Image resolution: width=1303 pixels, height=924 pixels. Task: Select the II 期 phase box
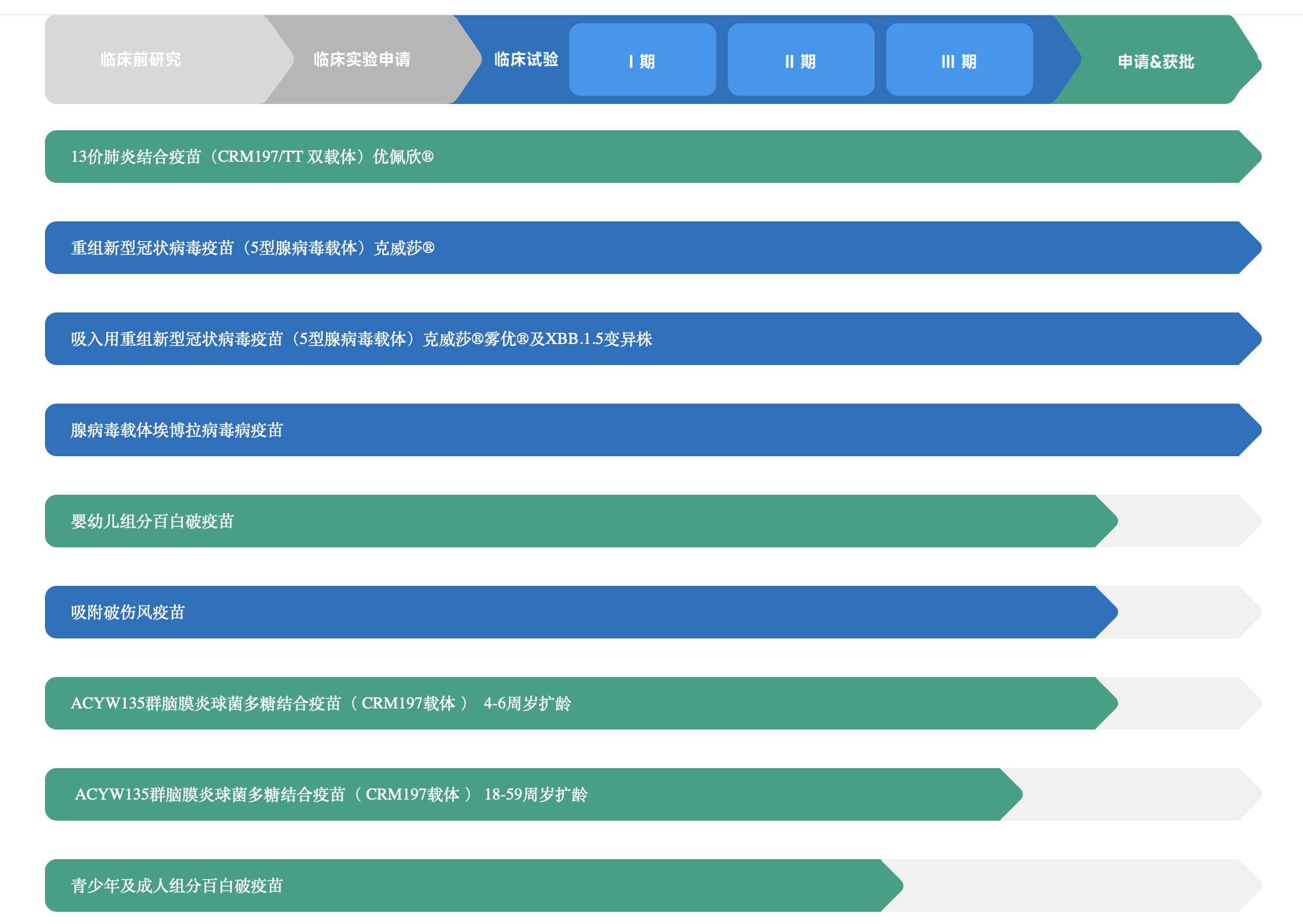(801, 60)
